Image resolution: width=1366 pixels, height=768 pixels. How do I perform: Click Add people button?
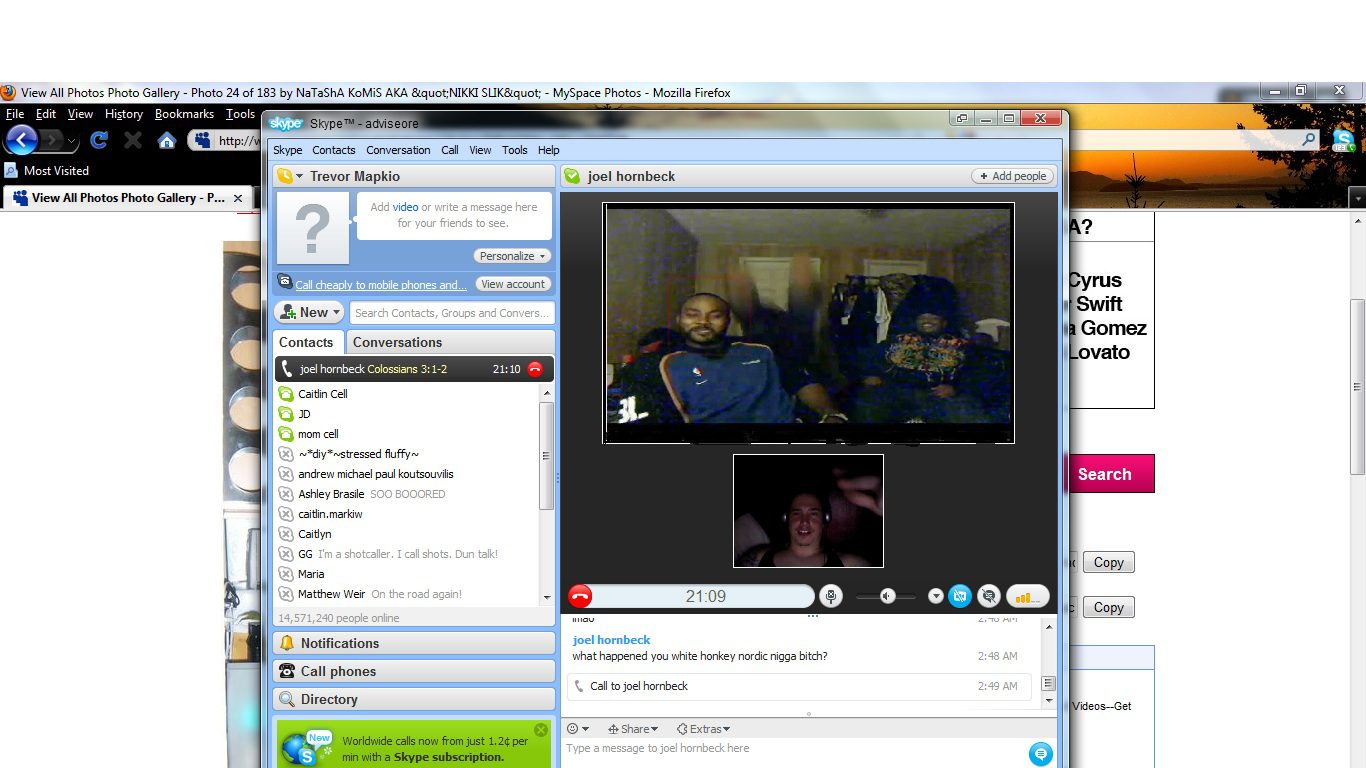point(1013,176)
